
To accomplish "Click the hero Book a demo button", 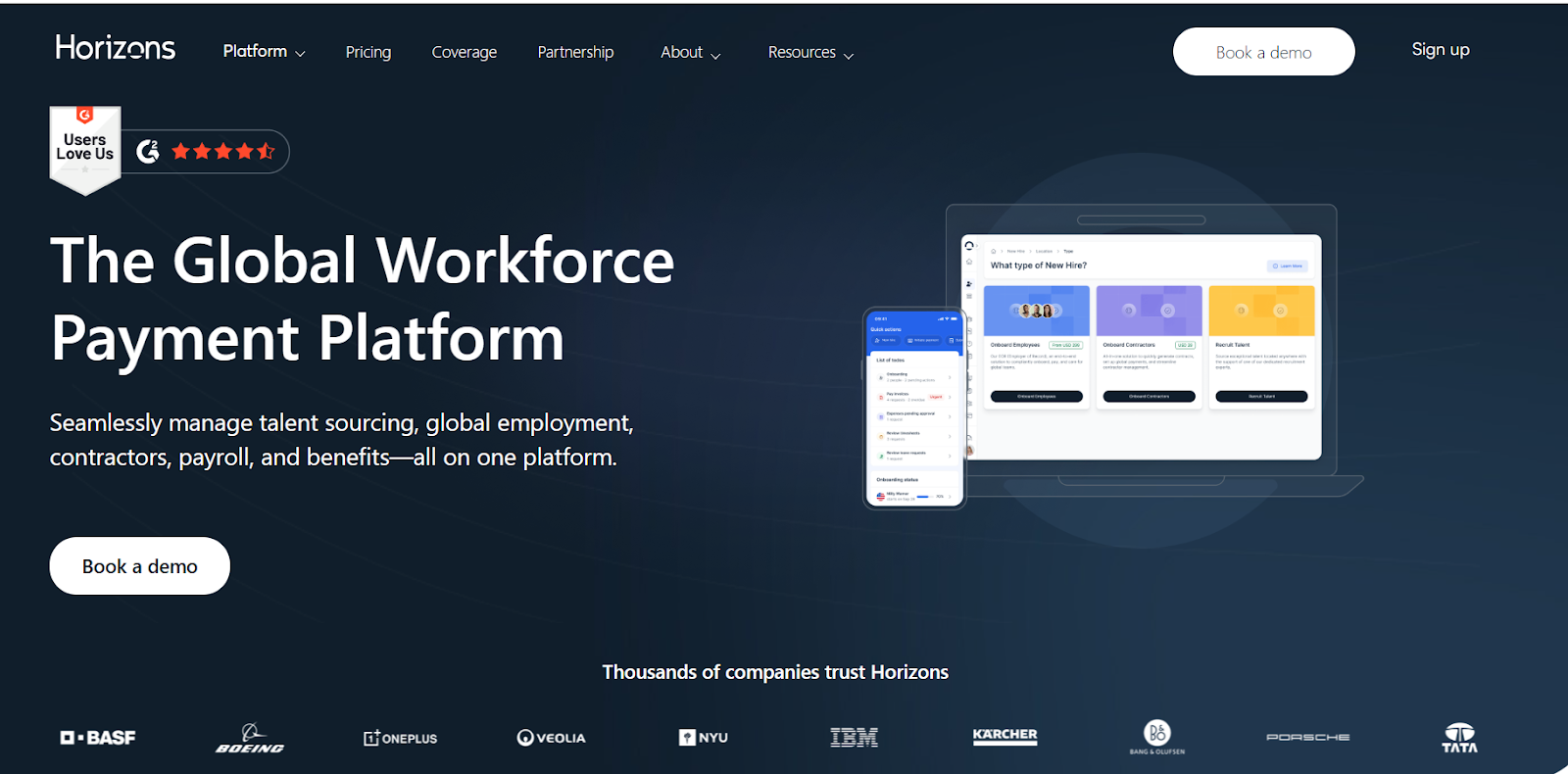I will pyautogui.click(x=140, y=565).
